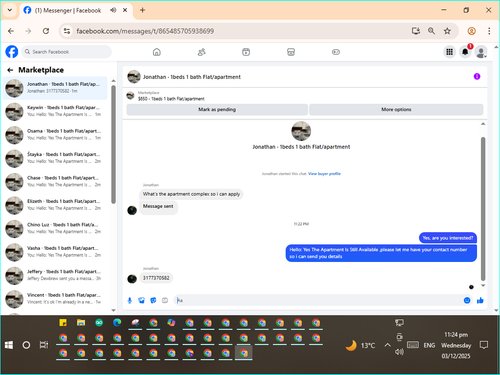Open a new browser tab

coord(142,10)
